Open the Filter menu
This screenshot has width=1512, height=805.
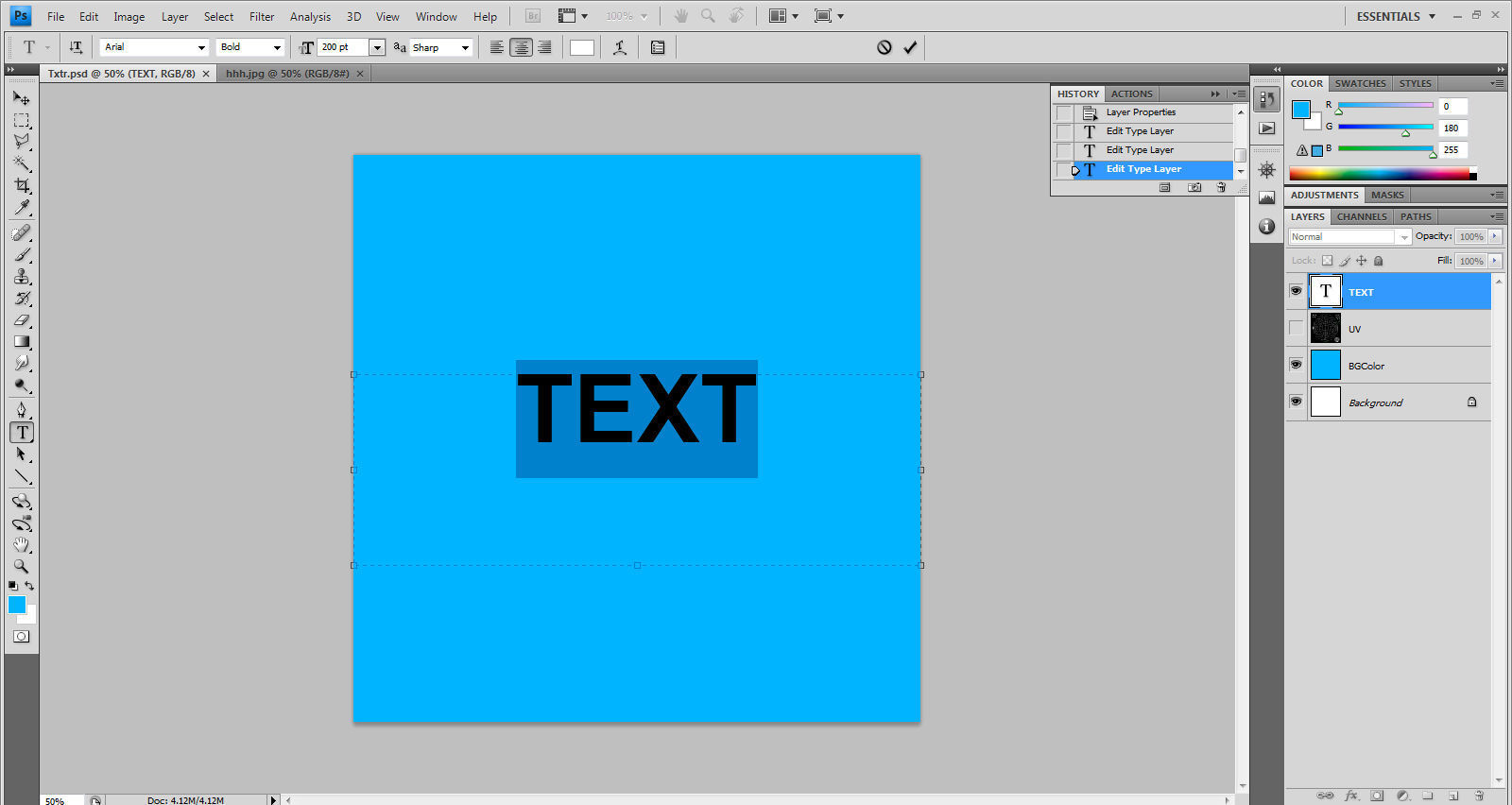262,16
